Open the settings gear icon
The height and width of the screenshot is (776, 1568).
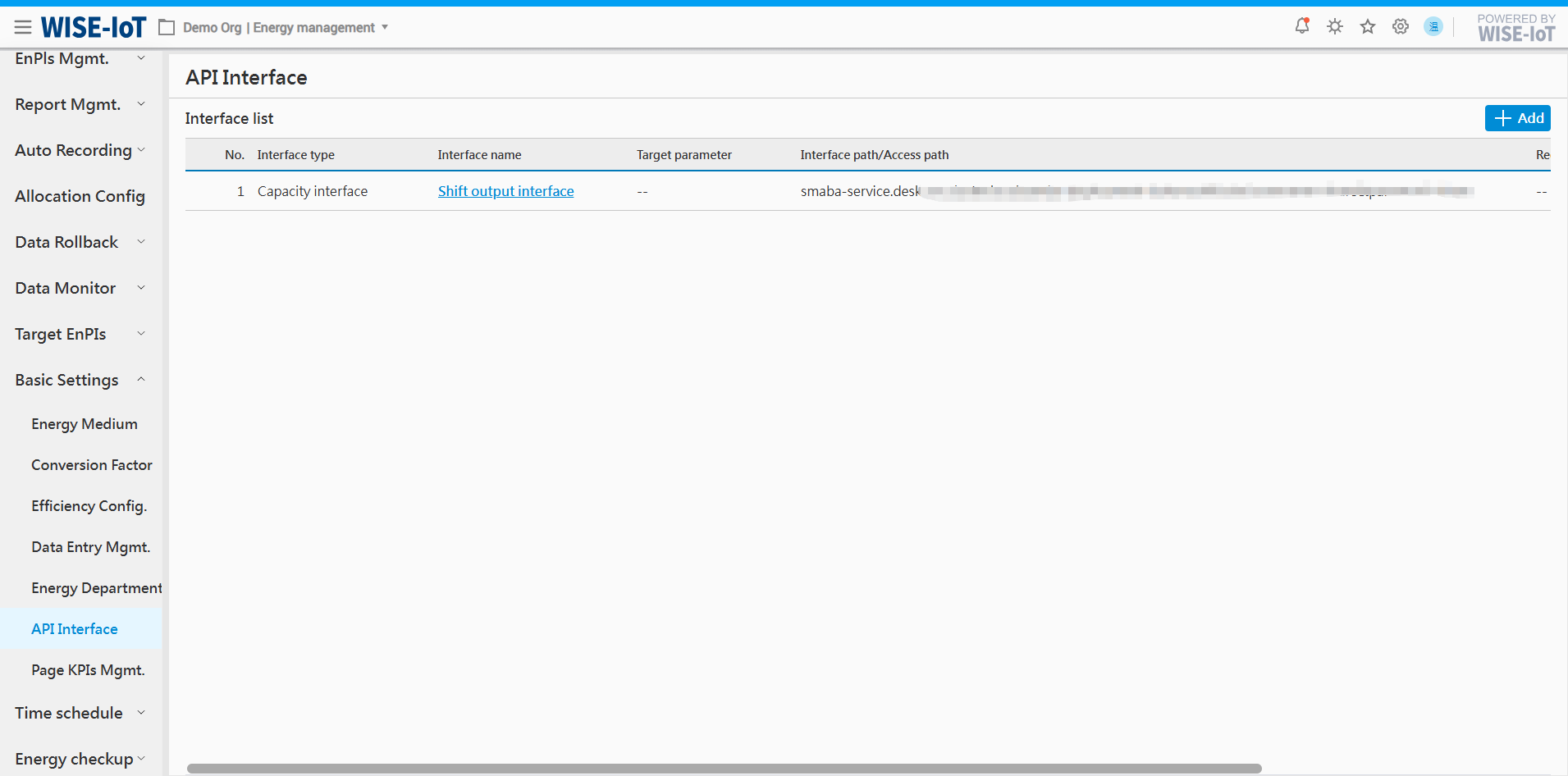(x=1401, y=26)
